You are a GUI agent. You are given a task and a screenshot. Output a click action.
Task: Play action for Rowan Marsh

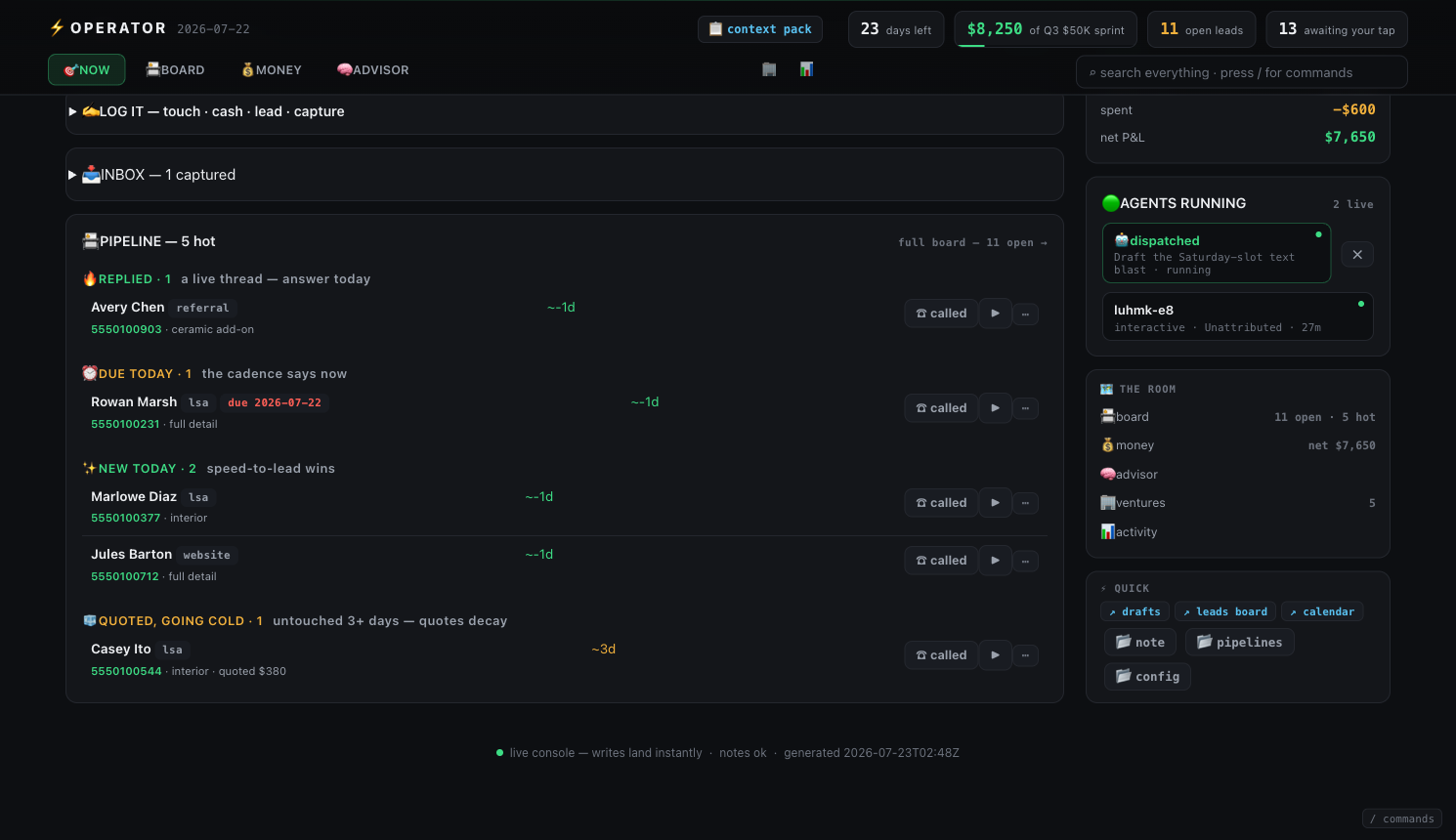coord(995,408)
